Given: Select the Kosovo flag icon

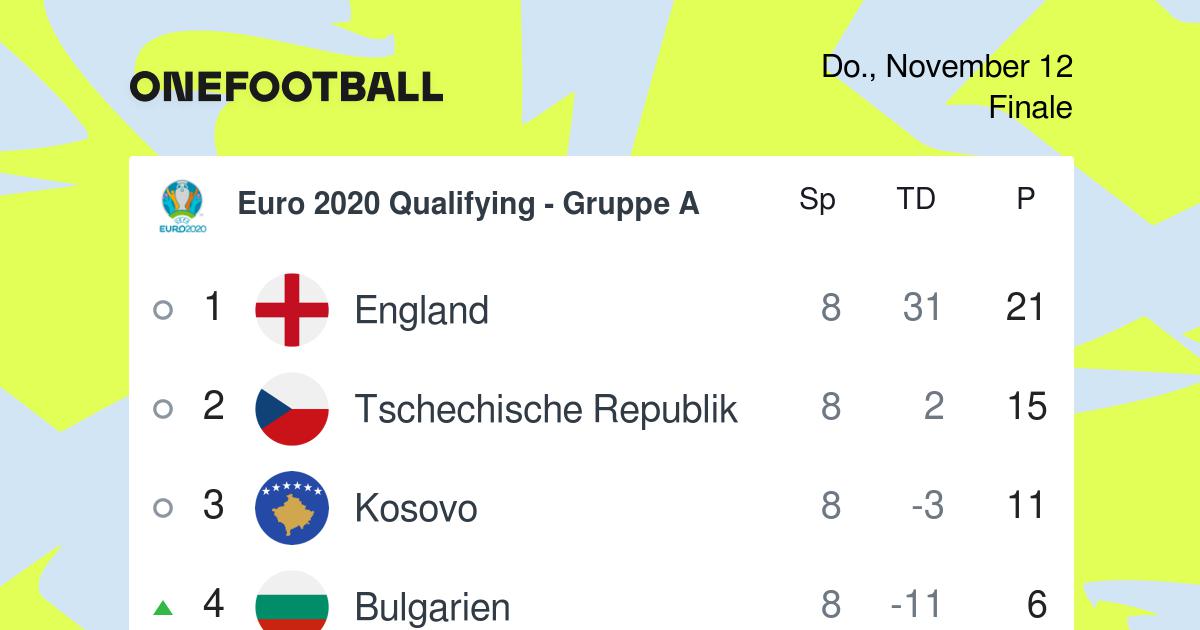Looking at the screenshot, I should point(292,508).
